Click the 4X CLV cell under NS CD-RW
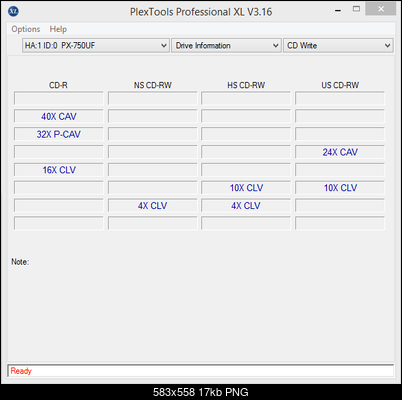The image size is (402, 400). (152, 206)
